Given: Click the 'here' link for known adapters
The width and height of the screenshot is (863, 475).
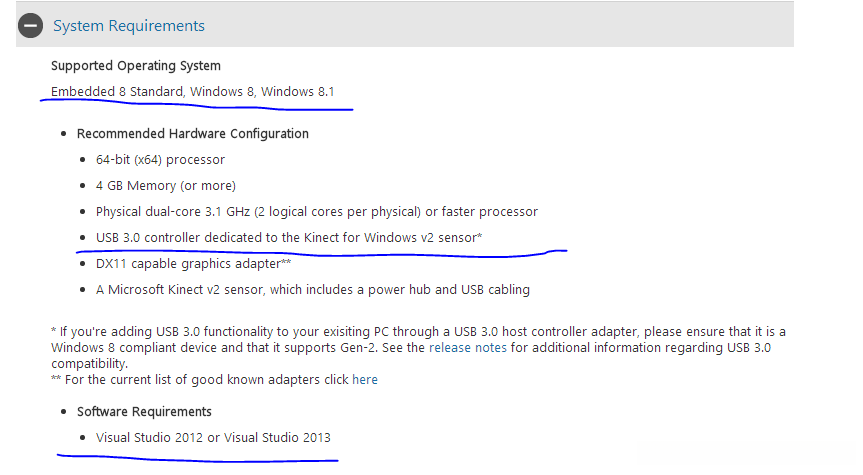Looking at the screenshot, I should pos(365,380).
